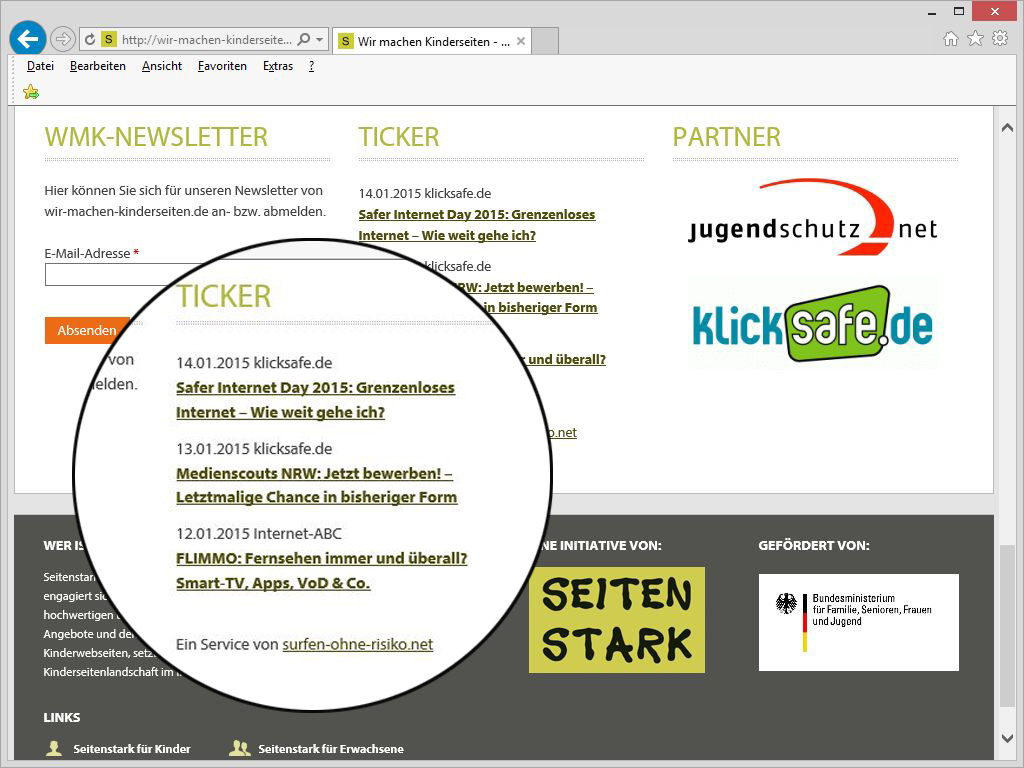Open browser settings with the gear icon

[1000, 39]
